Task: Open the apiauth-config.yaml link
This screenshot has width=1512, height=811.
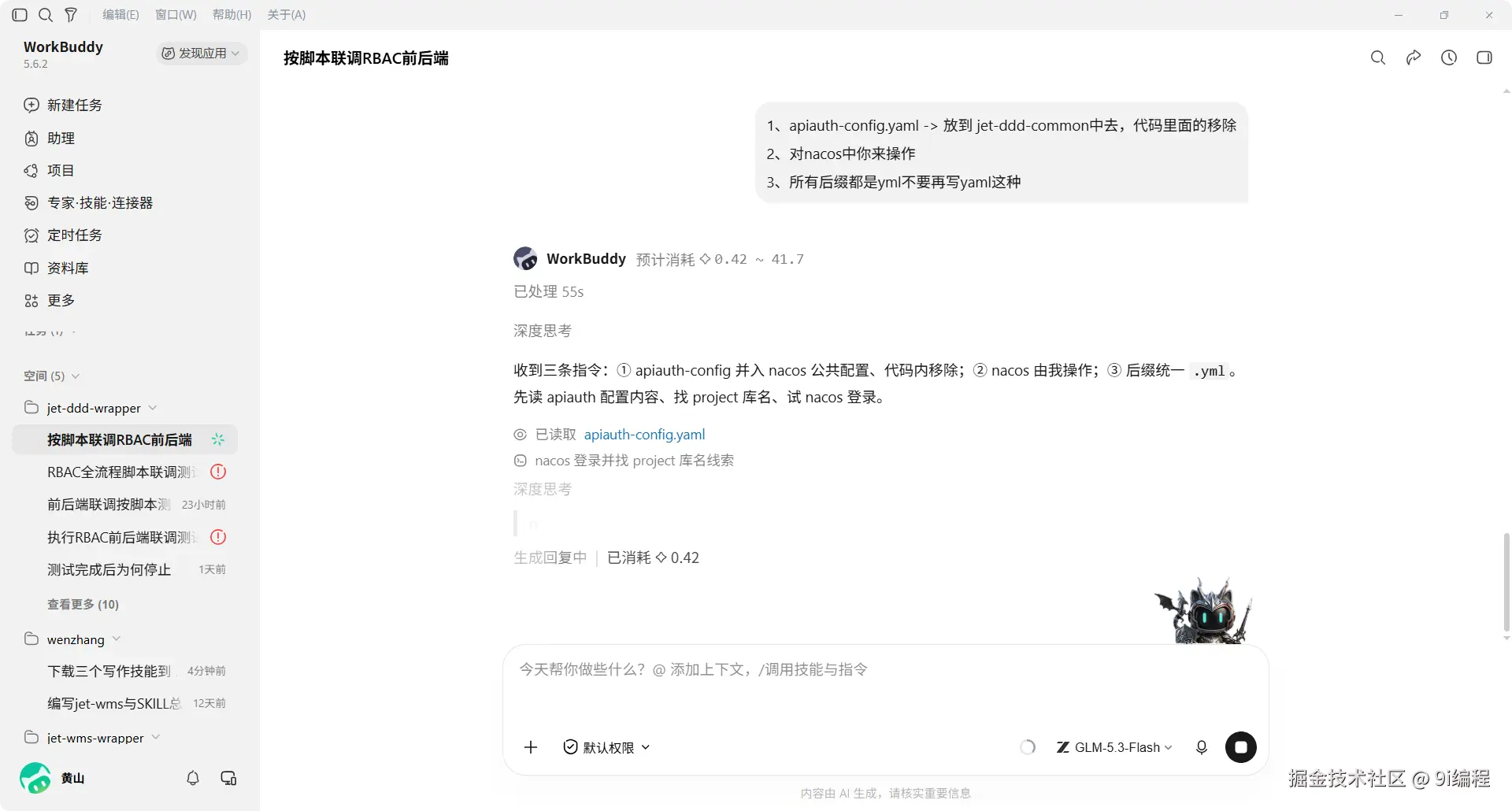Action: pos(644,435)
